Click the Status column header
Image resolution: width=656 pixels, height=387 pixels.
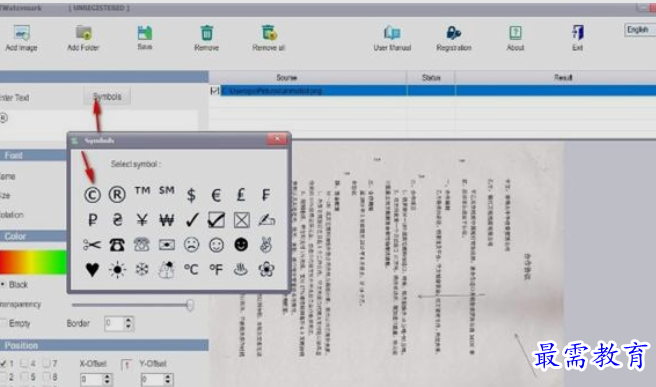coord(430,77)
